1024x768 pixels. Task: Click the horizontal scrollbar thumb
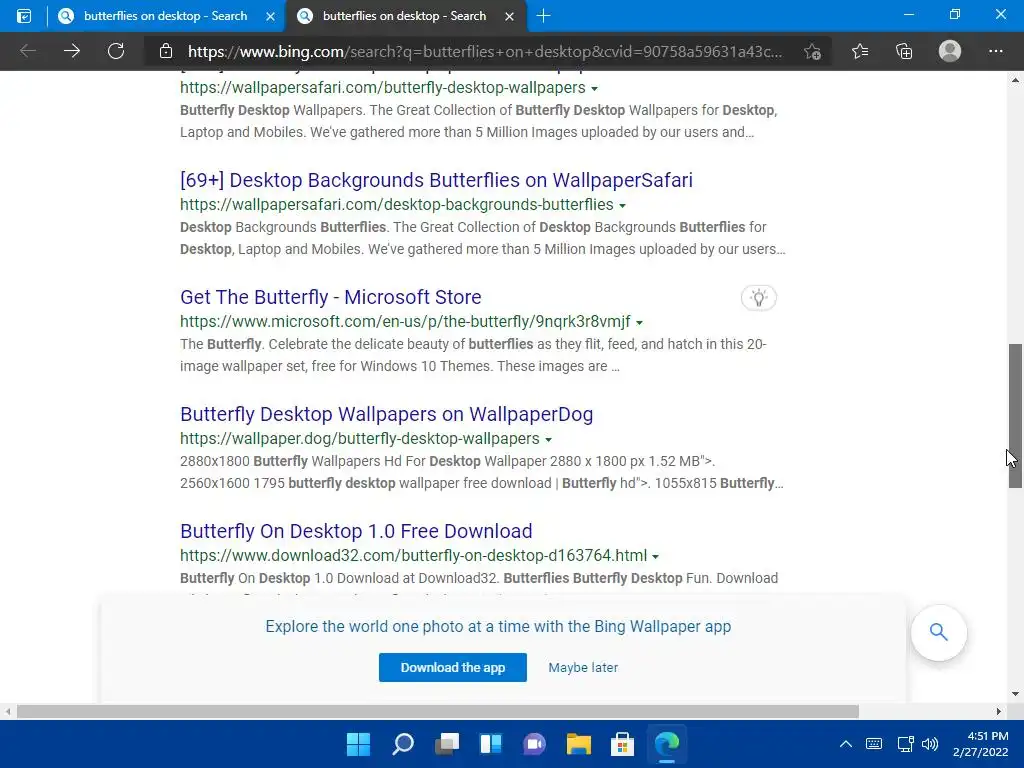click(438, 711)
